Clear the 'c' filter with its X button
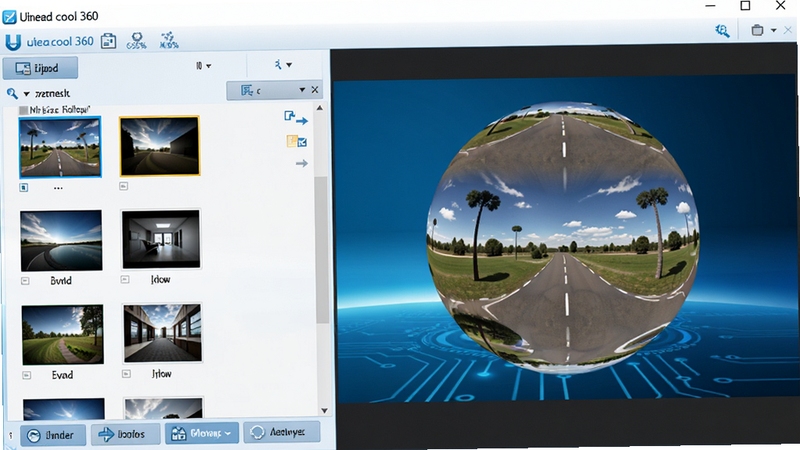This screenshot has width=800, height=450. click(315, 90)
